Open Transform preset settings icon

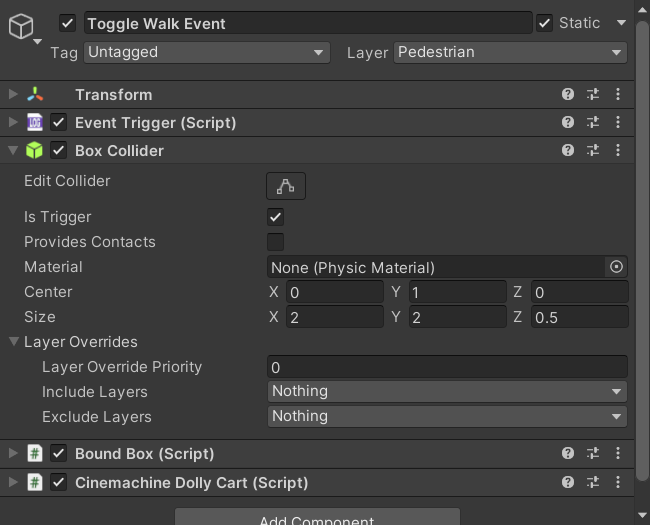pyautogui.click(x=593, y=94)
